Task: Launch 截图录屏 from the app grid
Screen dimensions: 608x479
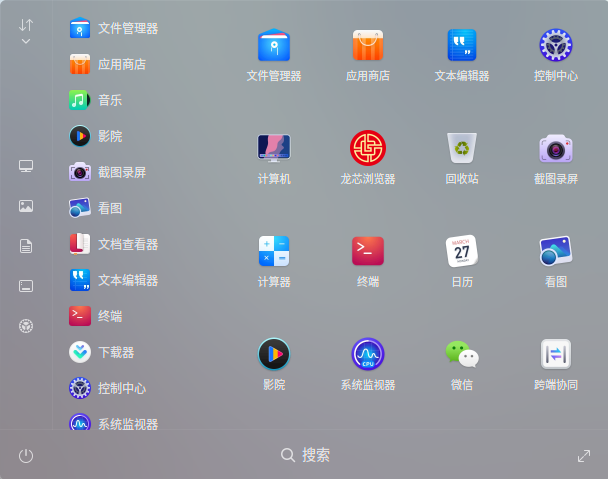Action: coord(556,158)
